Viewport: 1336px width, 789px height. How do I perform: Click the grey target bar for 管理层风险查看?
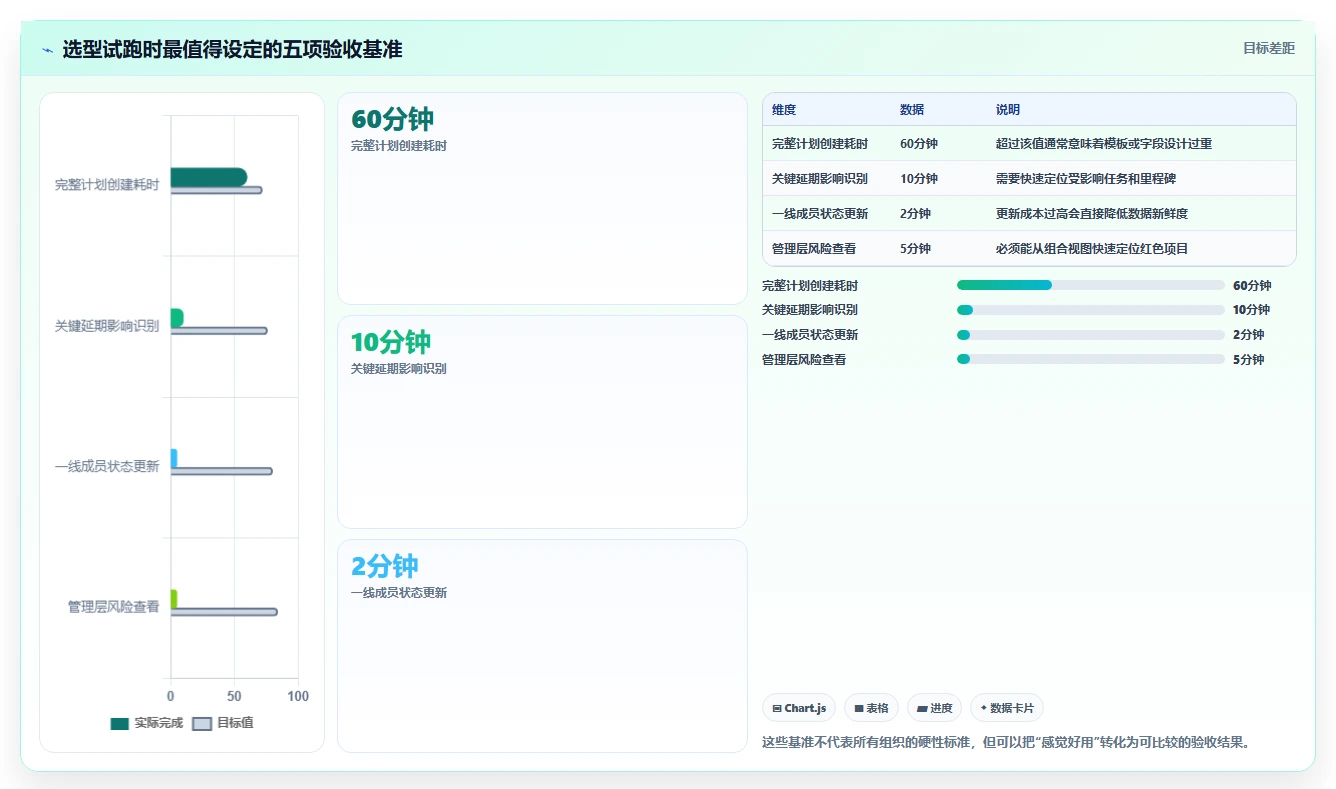[224, 612]
